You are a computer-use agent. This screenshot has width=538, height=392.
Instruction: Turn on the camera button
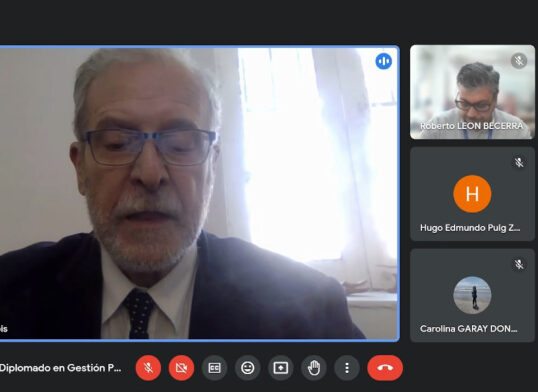click(181, 368)
